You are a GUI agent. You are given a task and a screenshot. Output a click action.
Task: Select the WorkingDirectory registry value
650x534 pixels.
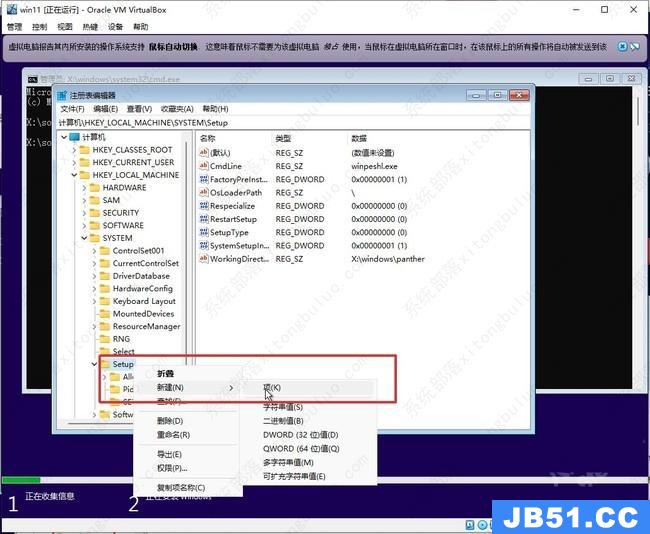(x=239, y=259)
